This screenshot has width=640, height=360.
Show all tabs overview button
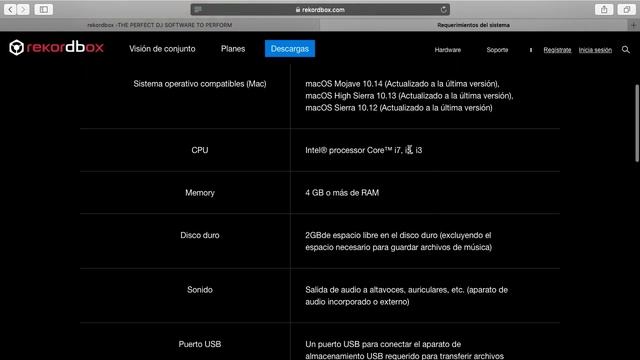627,9
